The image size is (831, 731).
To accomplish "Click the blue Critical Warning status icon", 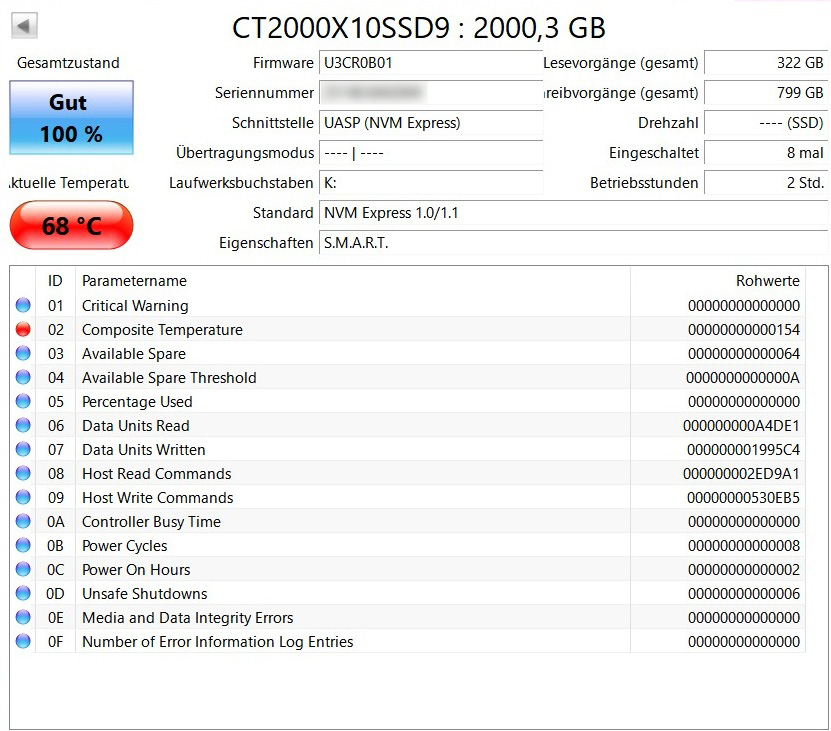I will 23,306.
